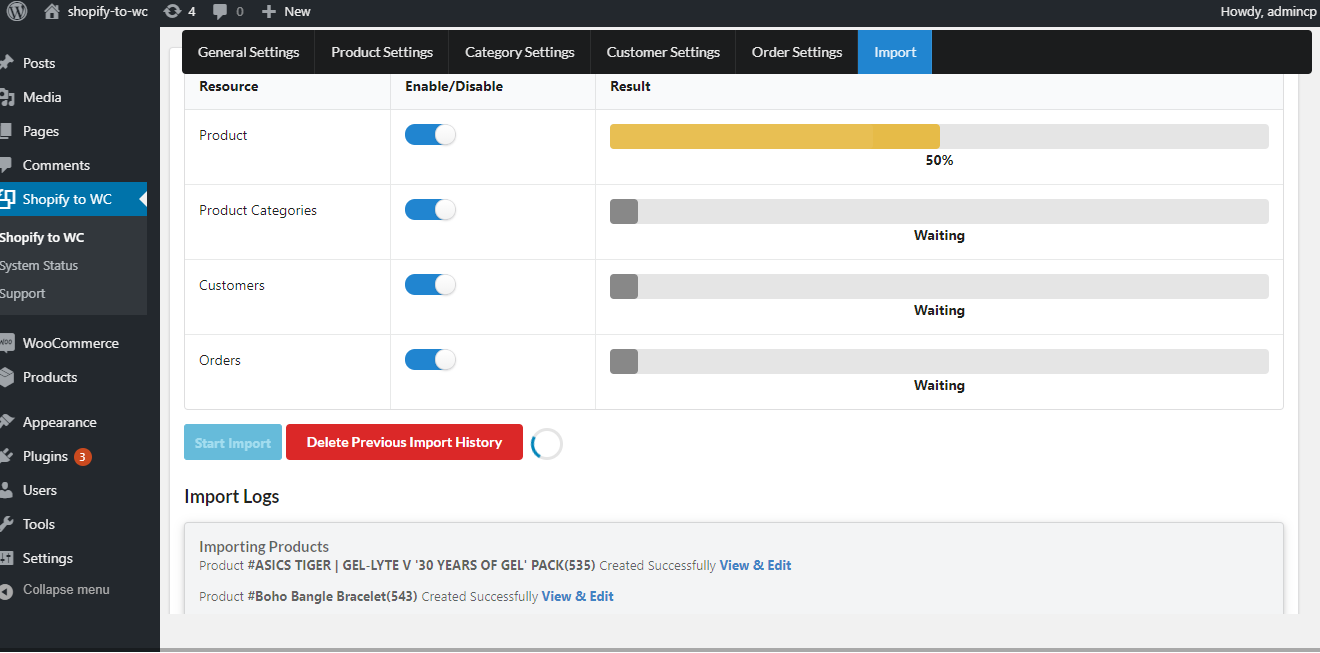Toggle the Product Categories import switch
This screenshot has height=653, width=1320.
(430, 210)
